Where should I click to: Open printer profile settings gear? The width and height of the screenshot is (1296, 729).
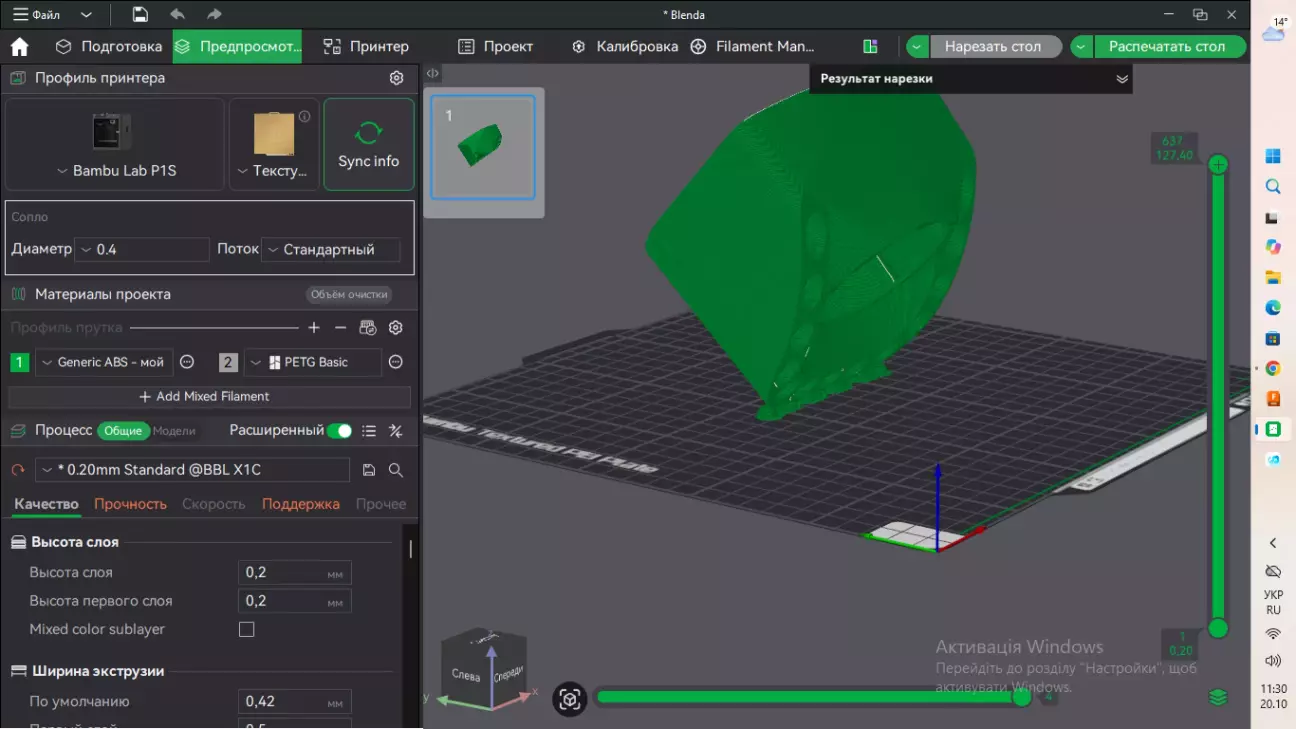[x=397, y=78]
